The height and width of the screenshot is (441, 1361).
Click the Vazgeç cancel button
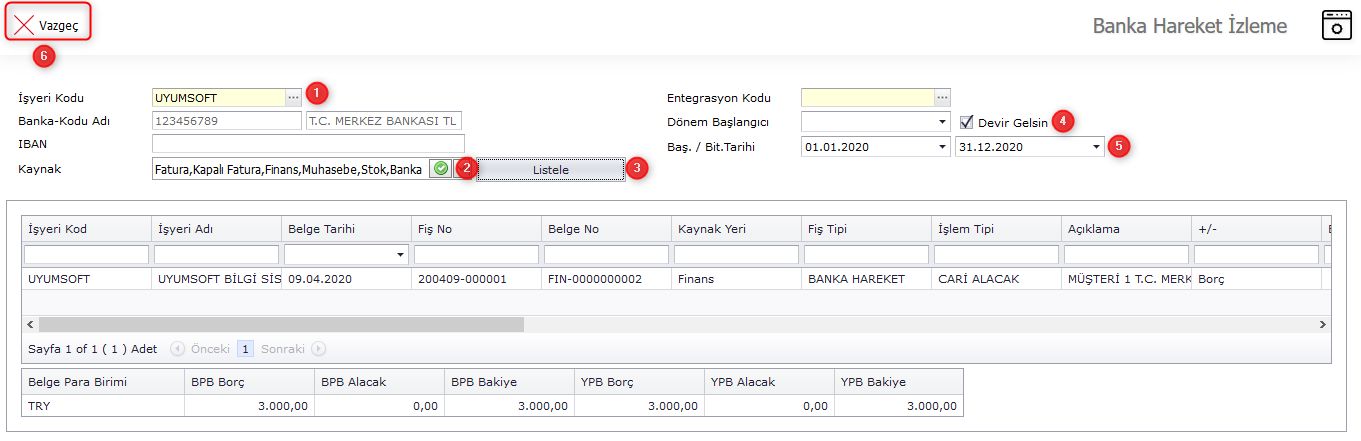click(x=47, y=25)
